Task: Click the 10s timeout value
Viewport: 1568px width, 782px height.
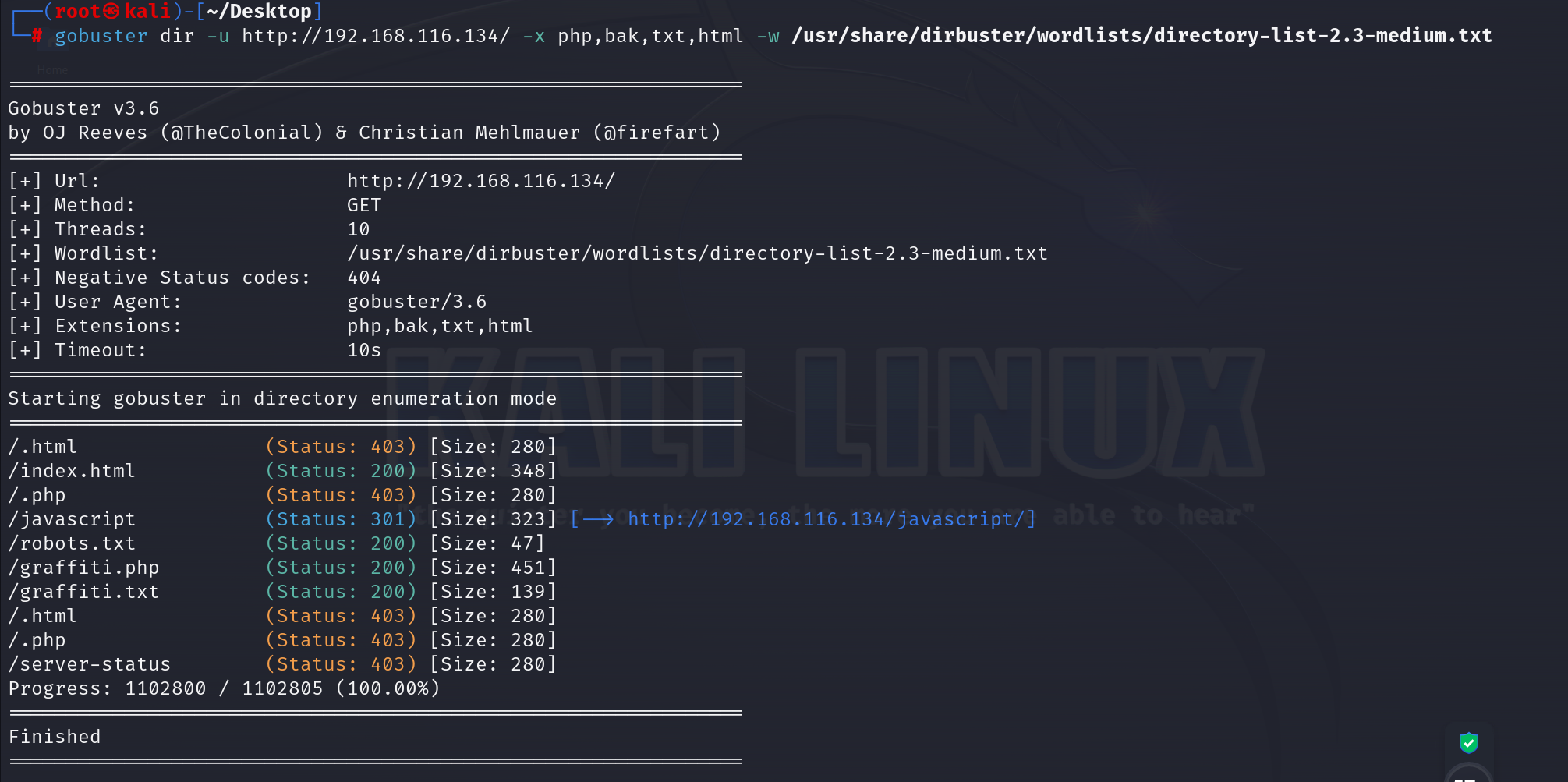Action: click(364, 350)
